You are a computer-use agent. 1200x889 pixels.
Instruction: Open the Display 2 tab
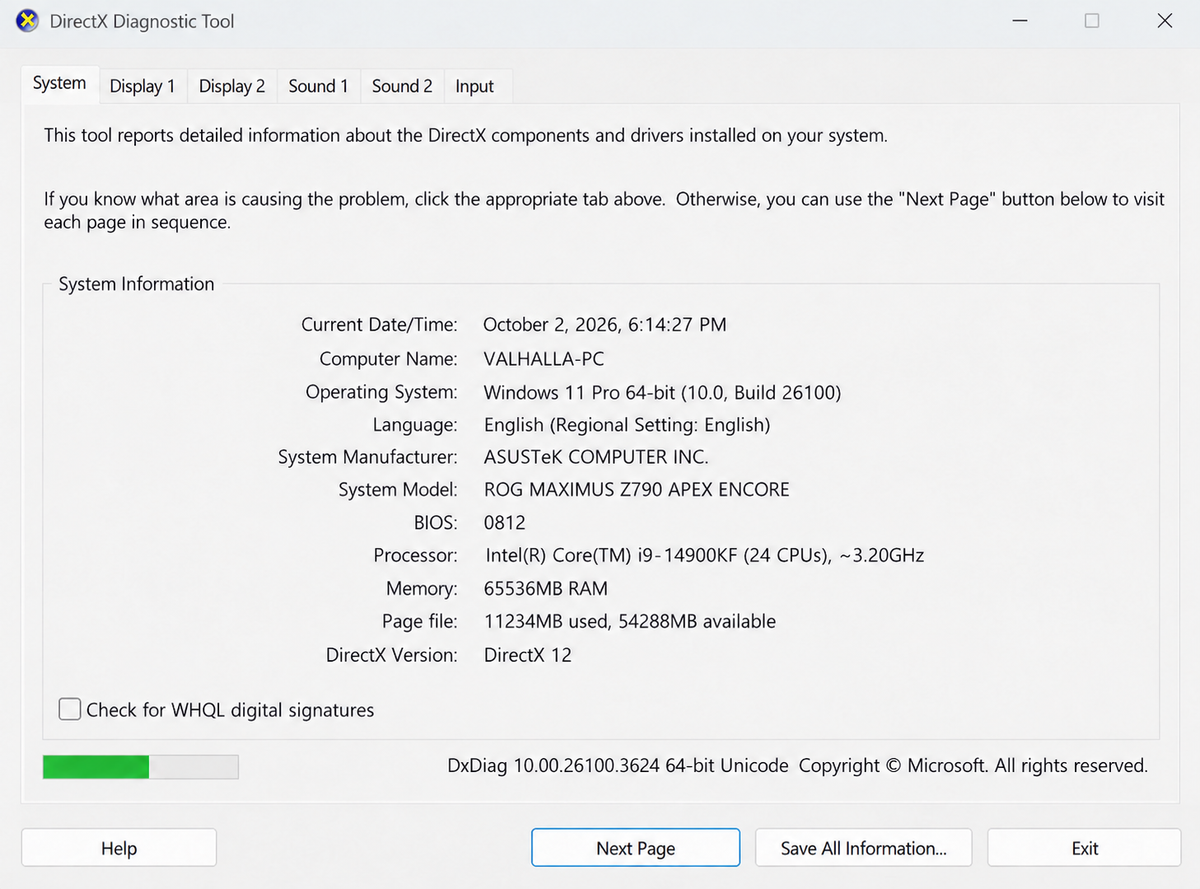point(232,86)
